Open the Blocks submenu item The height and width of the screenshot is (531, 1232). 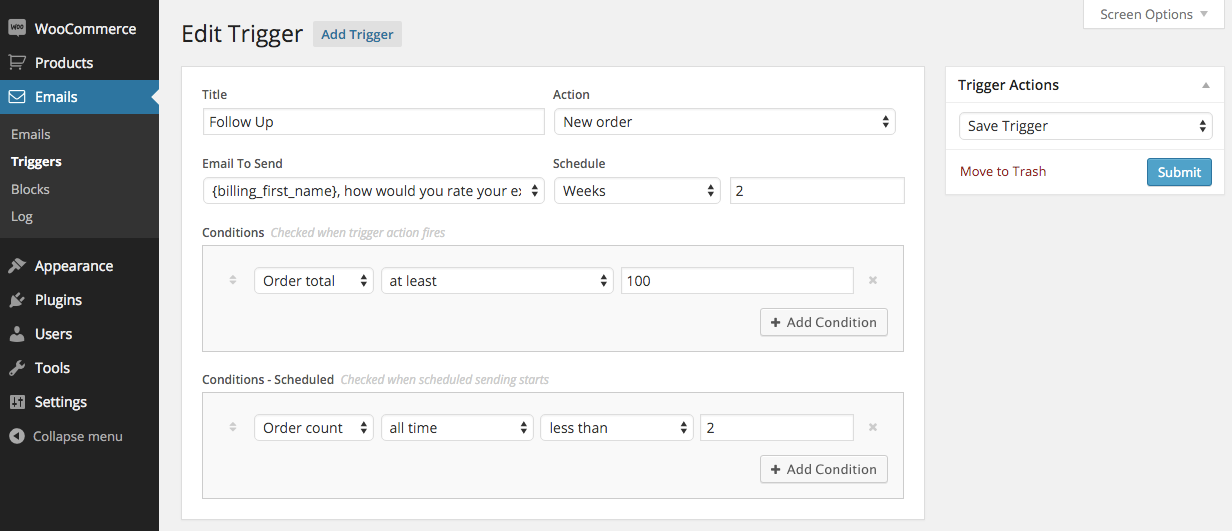click(30, 189)
